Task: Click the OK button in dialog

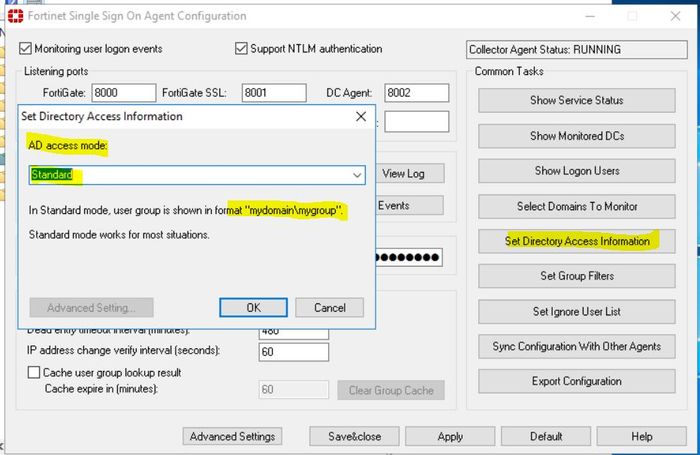Action: [x=253, y=308]
